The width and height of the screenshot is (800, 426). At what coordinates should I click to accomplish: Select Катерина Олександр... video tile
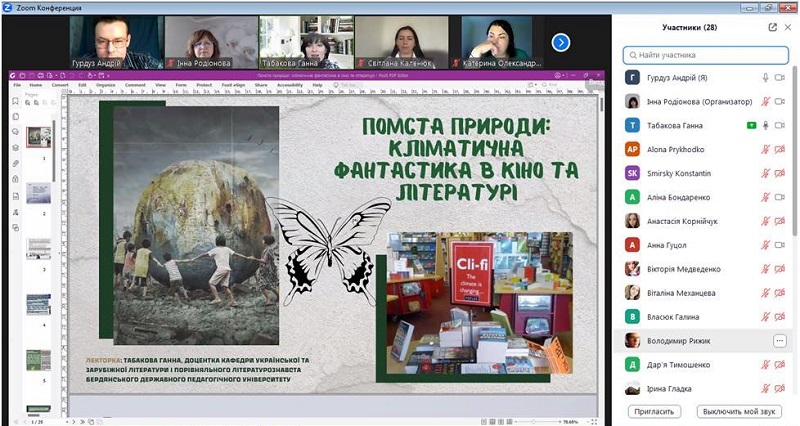[496, 42]
